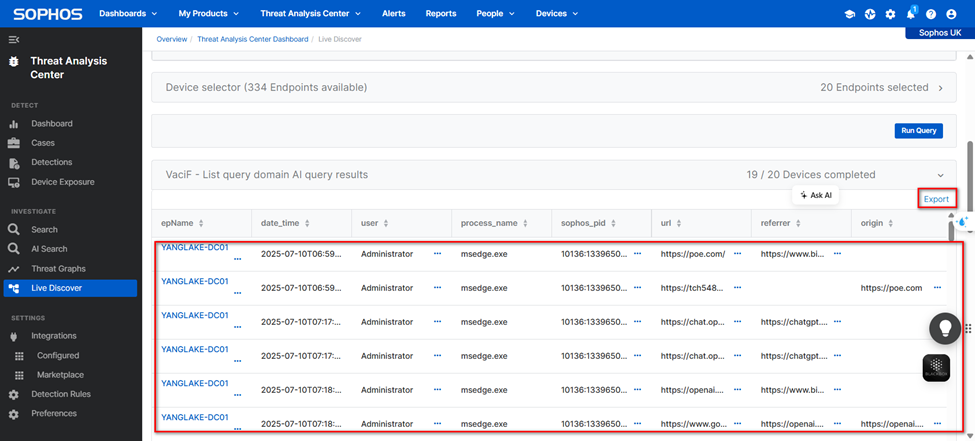Go to Cases in sidebar

point(44,143)
